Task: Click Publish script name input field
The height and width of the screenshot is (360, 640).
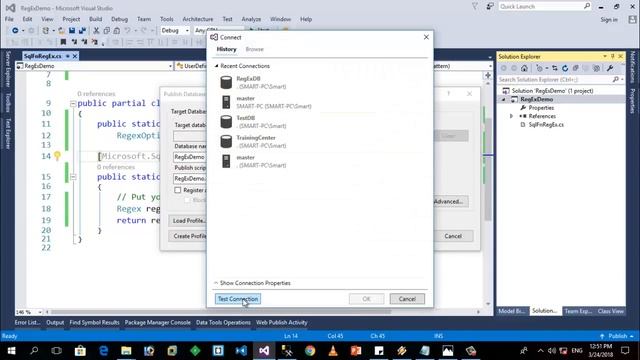Action: click(x=189, y=178)
